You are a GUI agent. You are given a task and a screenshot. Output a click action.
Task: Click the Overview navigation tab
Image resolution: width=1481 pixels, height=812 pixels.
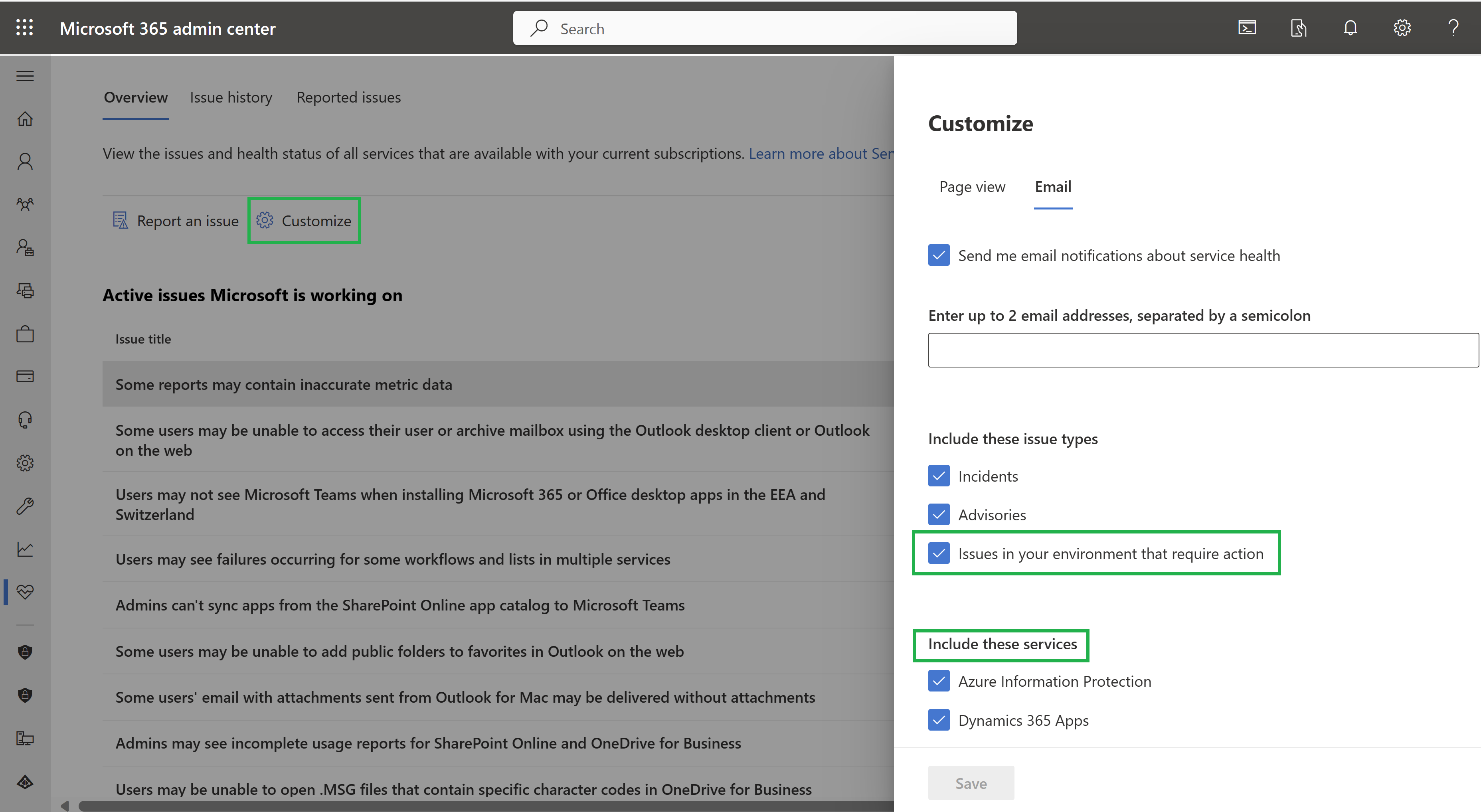[x=136, y=96]
